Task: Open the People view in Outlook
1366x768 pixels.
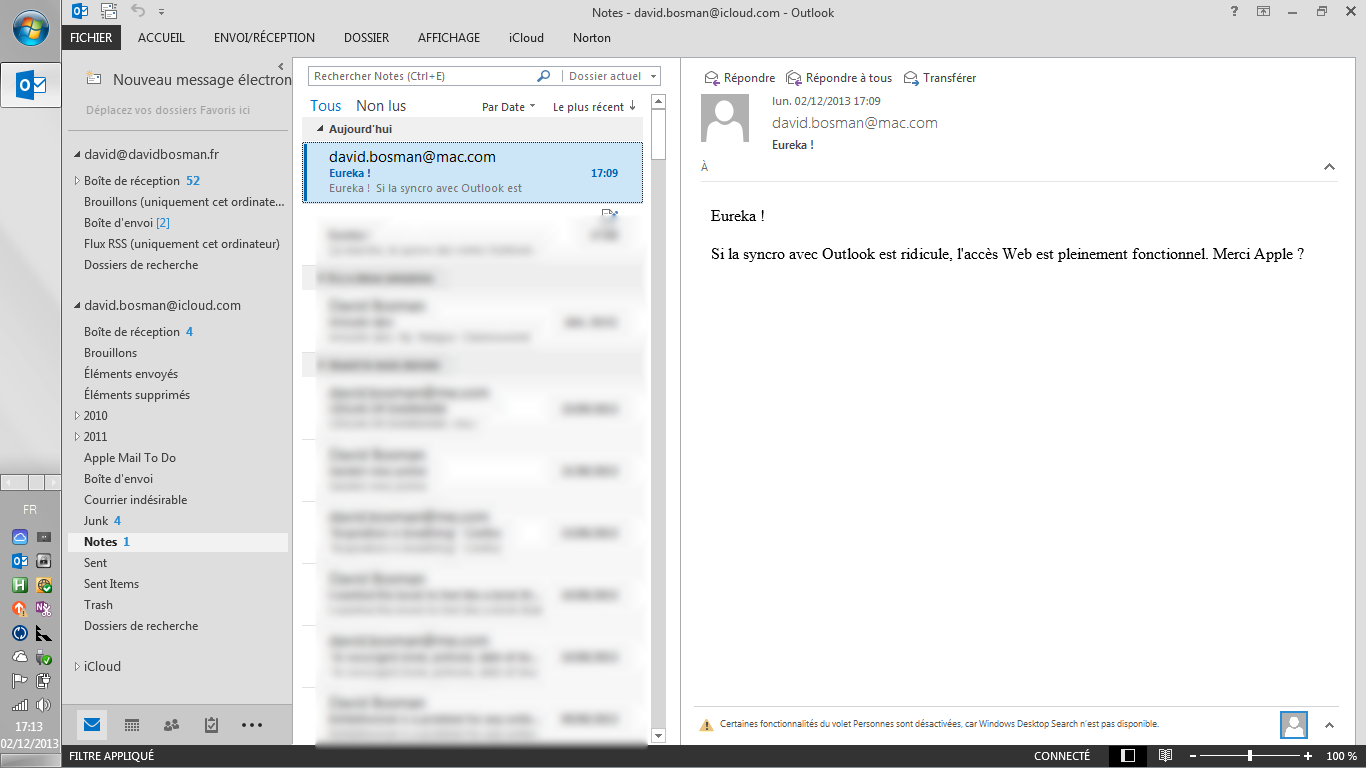Action: point(172,725)
